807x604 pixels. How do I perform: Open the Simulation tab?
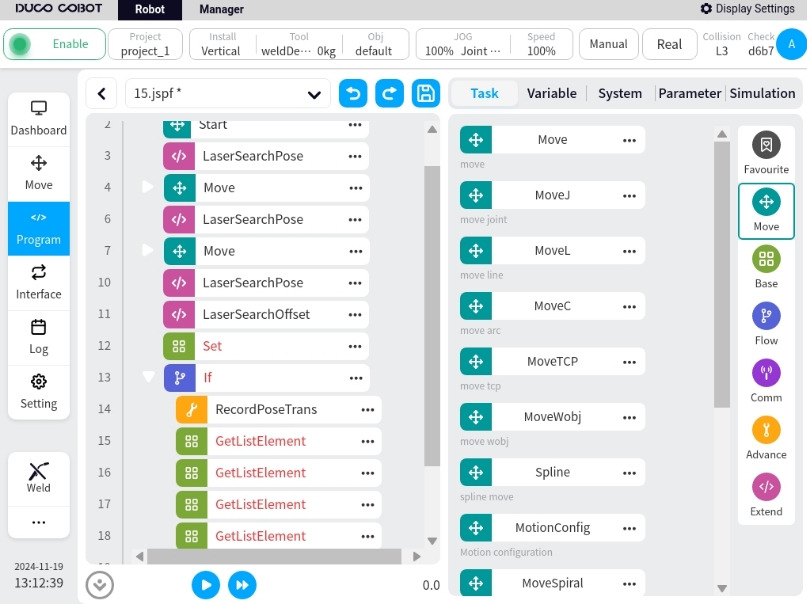[762, 93]
